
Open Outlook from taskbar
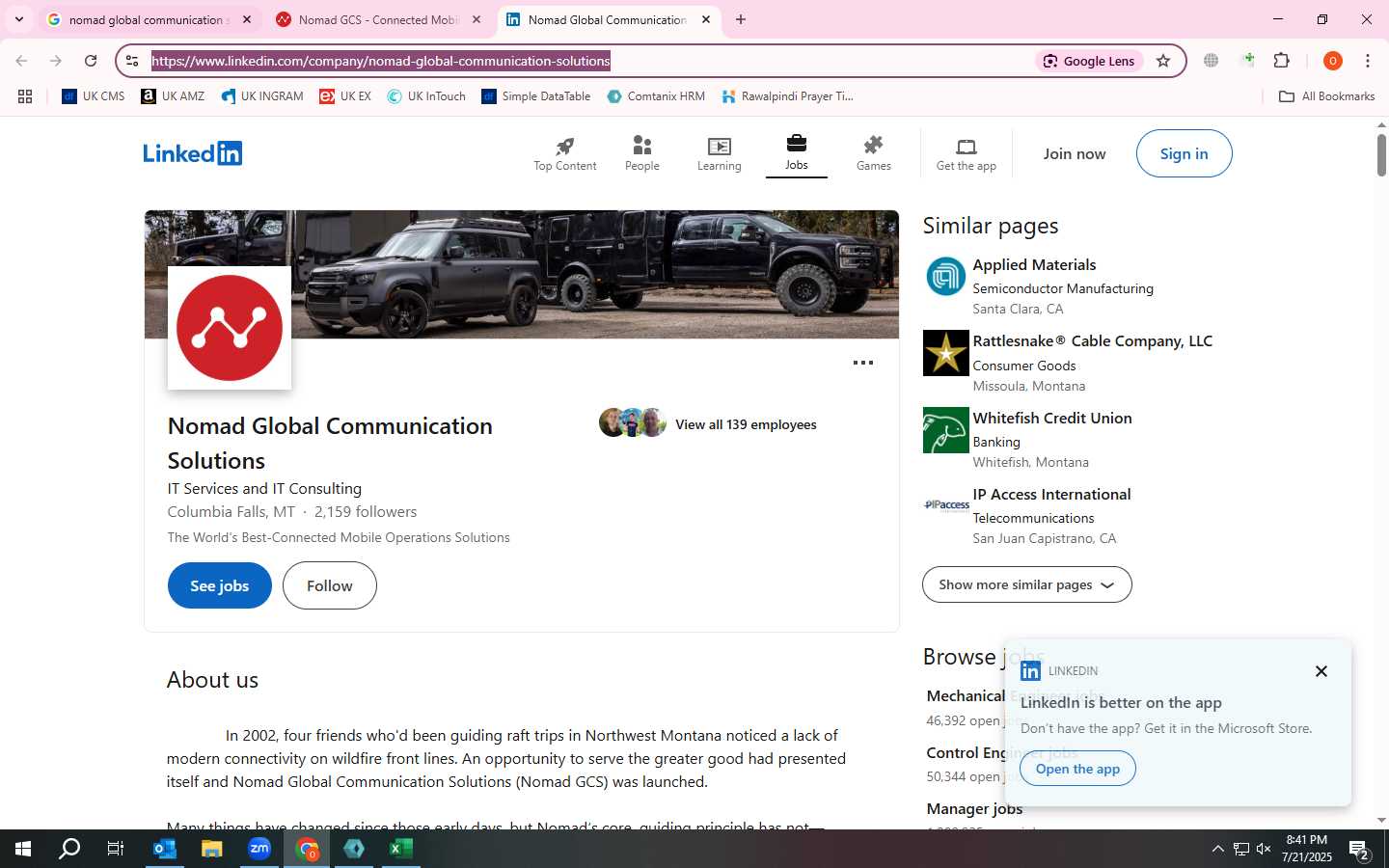165,849
